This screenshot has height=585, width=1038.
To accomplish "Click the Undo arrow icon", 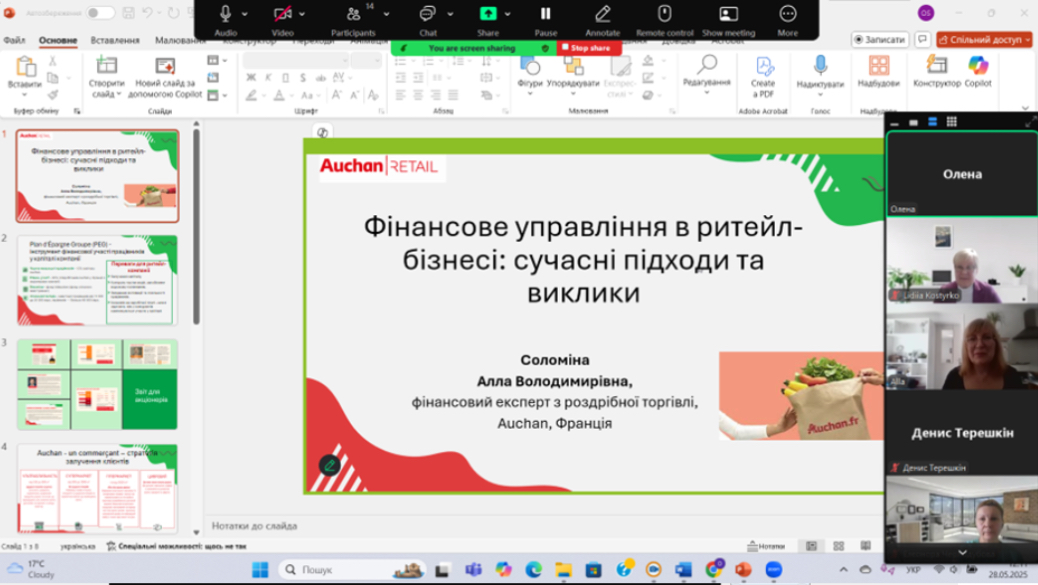I will tap(147, 13).
